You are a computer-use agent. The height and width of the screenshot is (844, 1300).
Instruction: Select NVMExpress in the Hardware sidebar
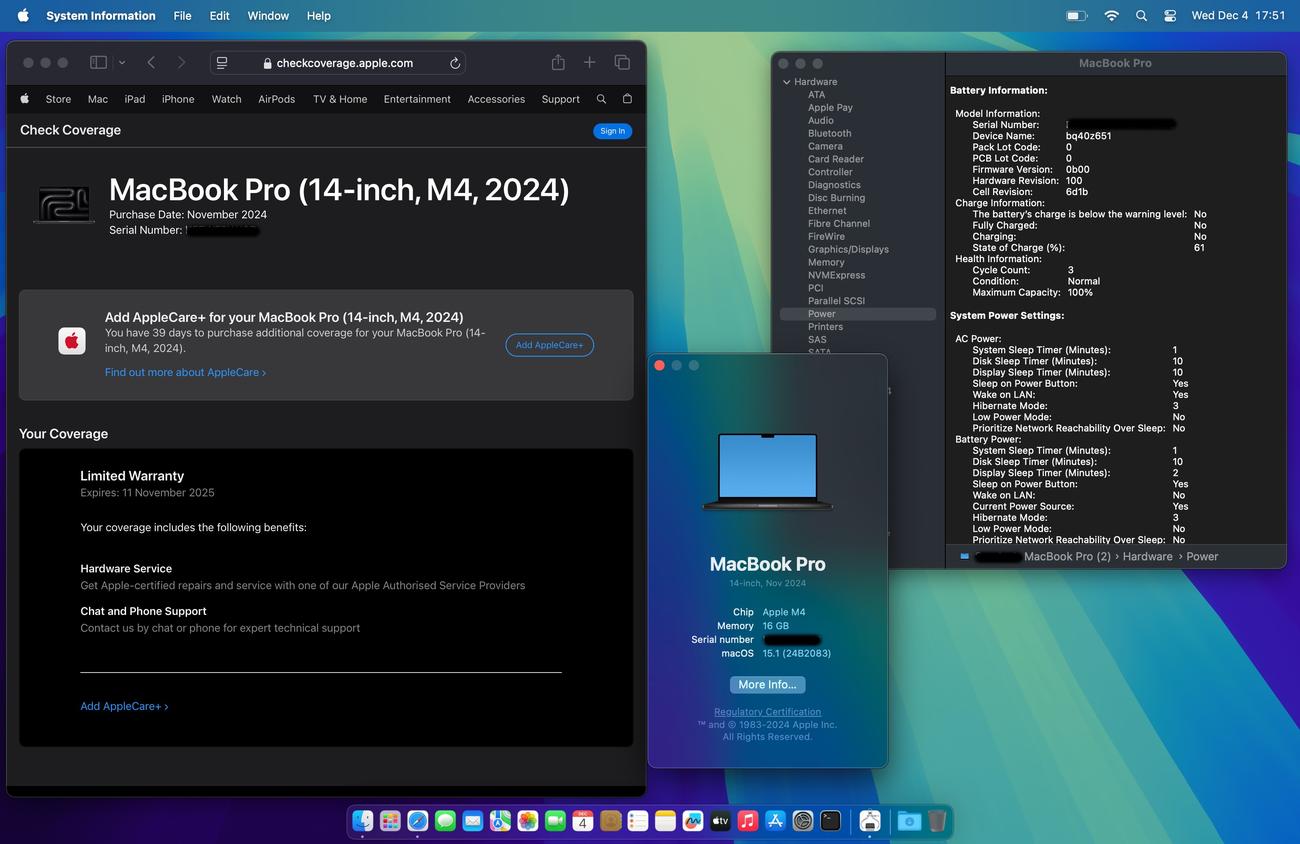(836, 275)
